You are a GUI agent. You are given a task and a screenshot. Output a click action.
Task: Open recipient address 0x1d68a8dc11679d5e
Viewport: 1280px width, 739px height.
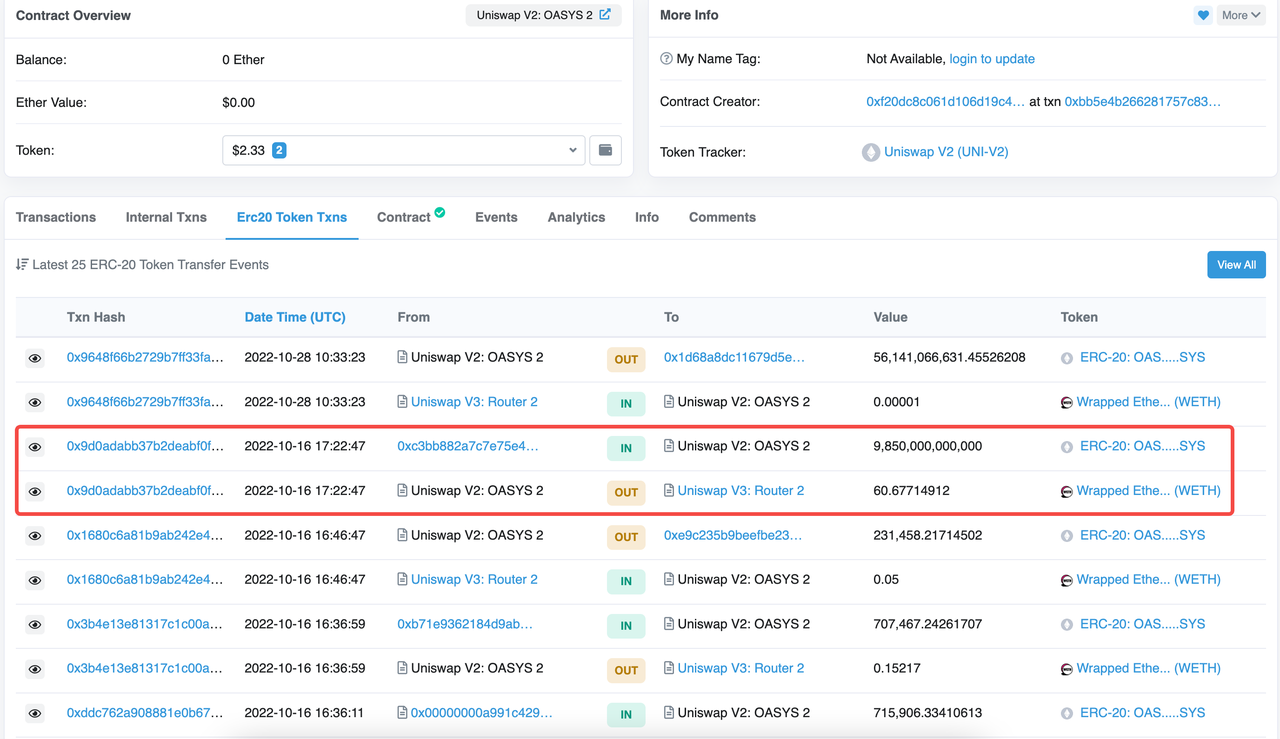(x=734, y=357)
